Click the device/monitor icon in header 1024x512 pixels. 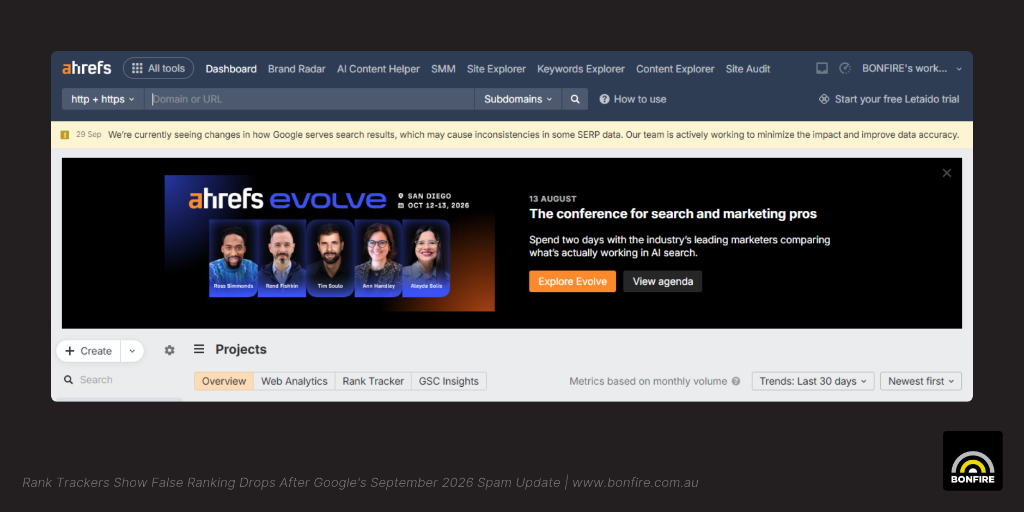[x=822, y=68]
